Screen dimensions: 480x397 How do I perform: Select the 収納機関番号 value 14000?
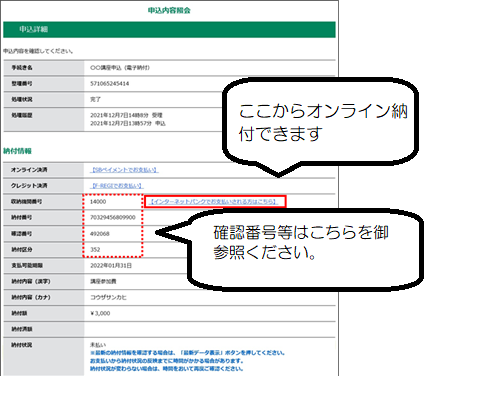coord(98,202)
